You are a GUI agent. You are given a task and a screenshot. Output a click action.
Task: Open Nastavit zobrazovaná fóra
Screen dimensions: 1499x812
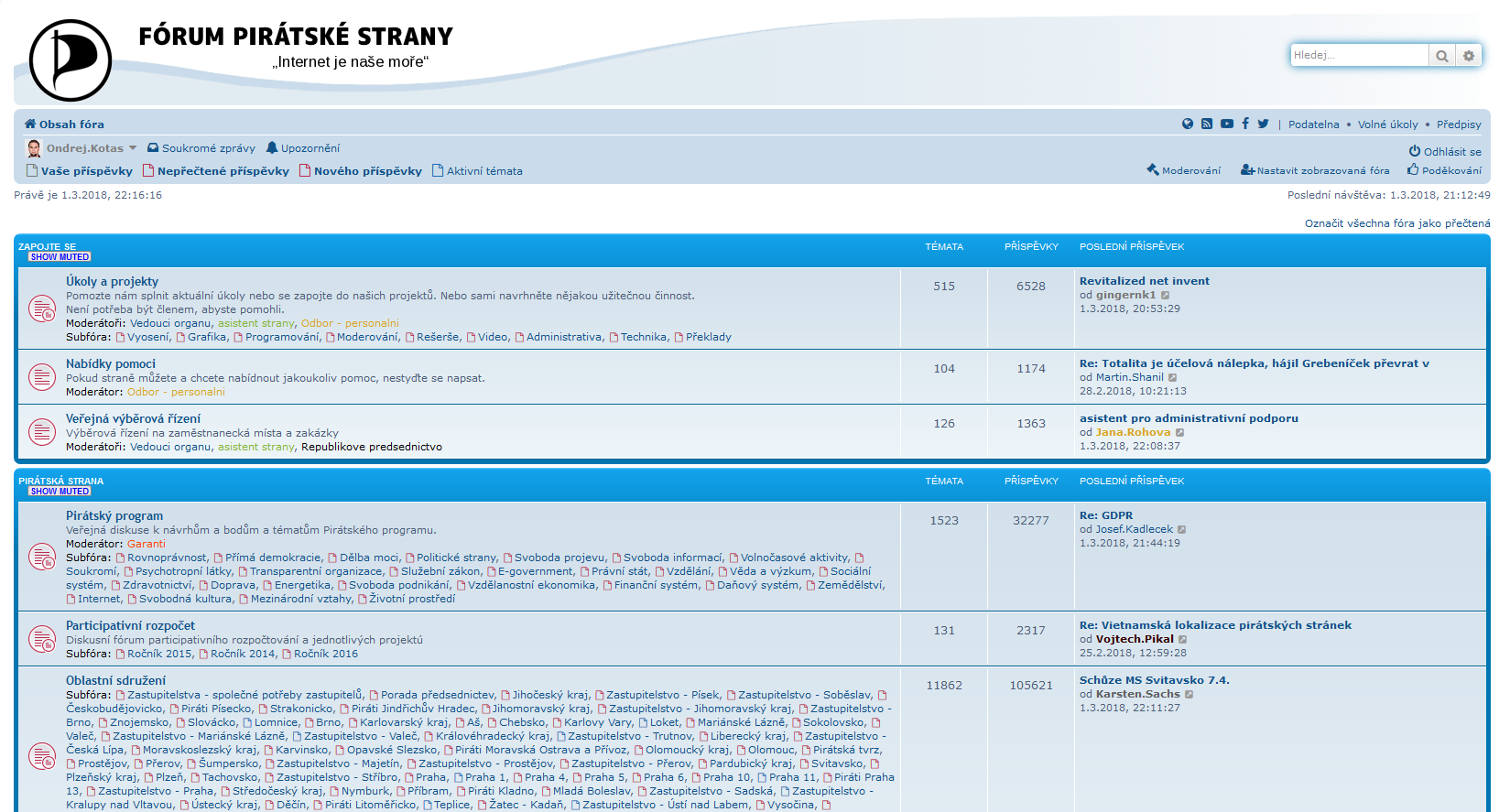[1315, 170]
